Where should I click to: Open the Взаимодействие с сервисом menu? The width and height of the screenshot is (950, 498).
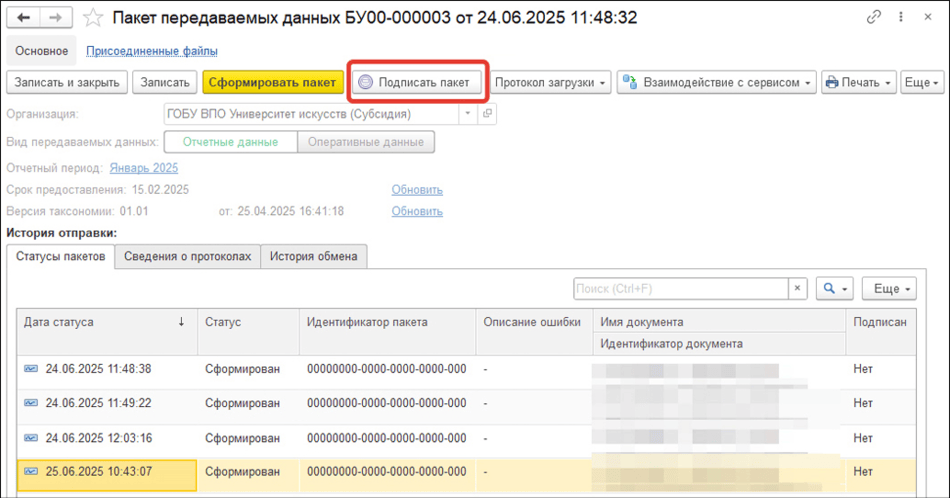pyautogui.click(x=716, y=83)
